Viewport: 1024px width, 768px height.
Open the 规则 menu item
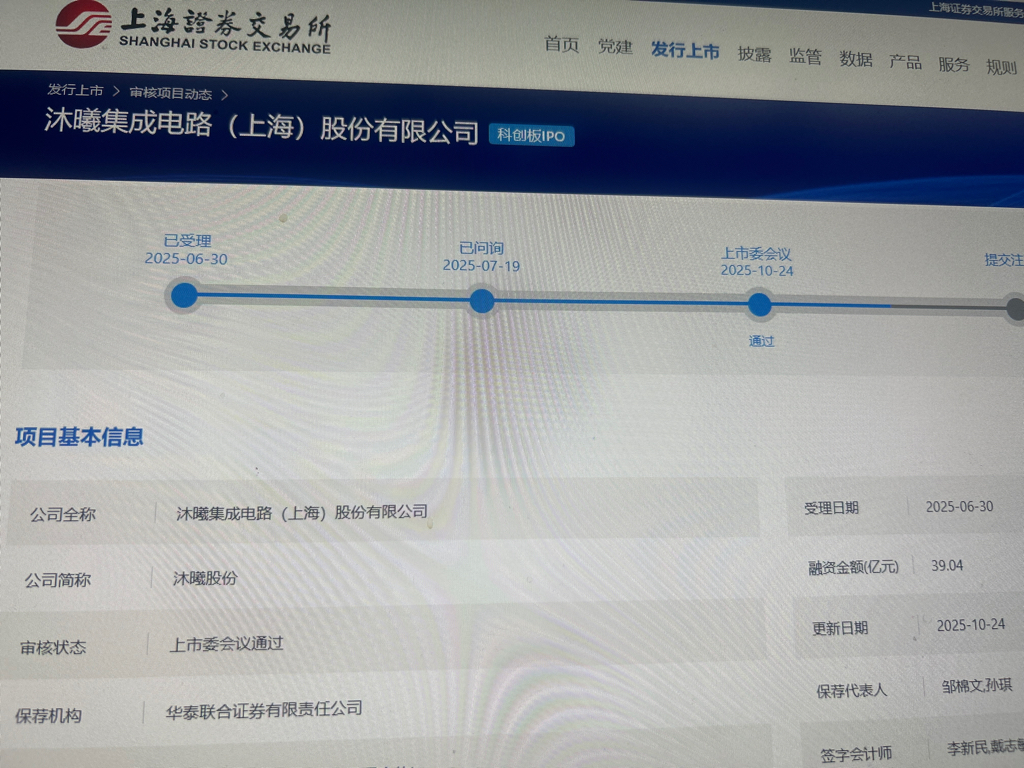click(x=1001, y=67)
